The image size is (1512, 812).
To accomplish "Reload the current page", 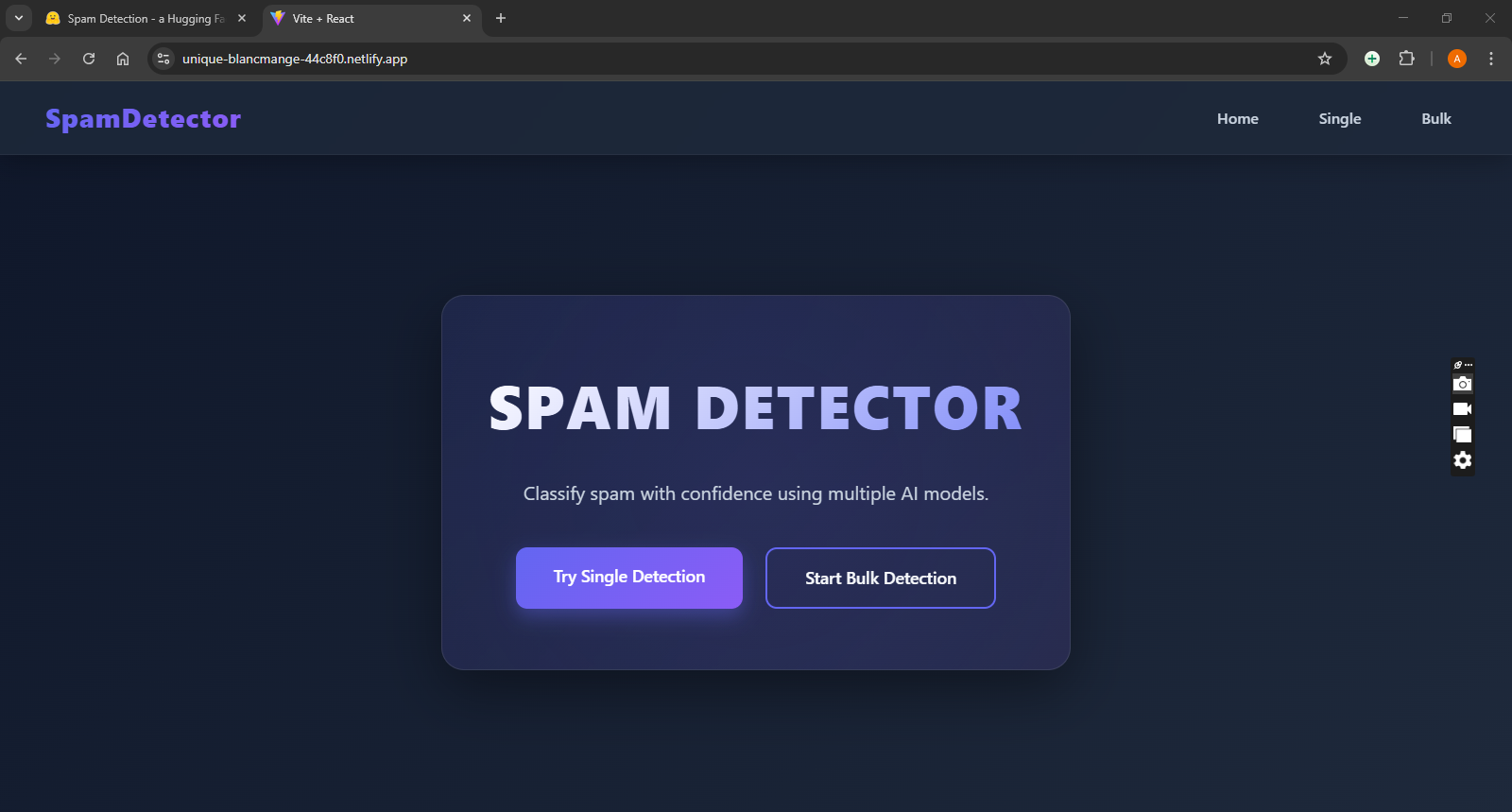I will pyautogui.click(x=89, y=59).
